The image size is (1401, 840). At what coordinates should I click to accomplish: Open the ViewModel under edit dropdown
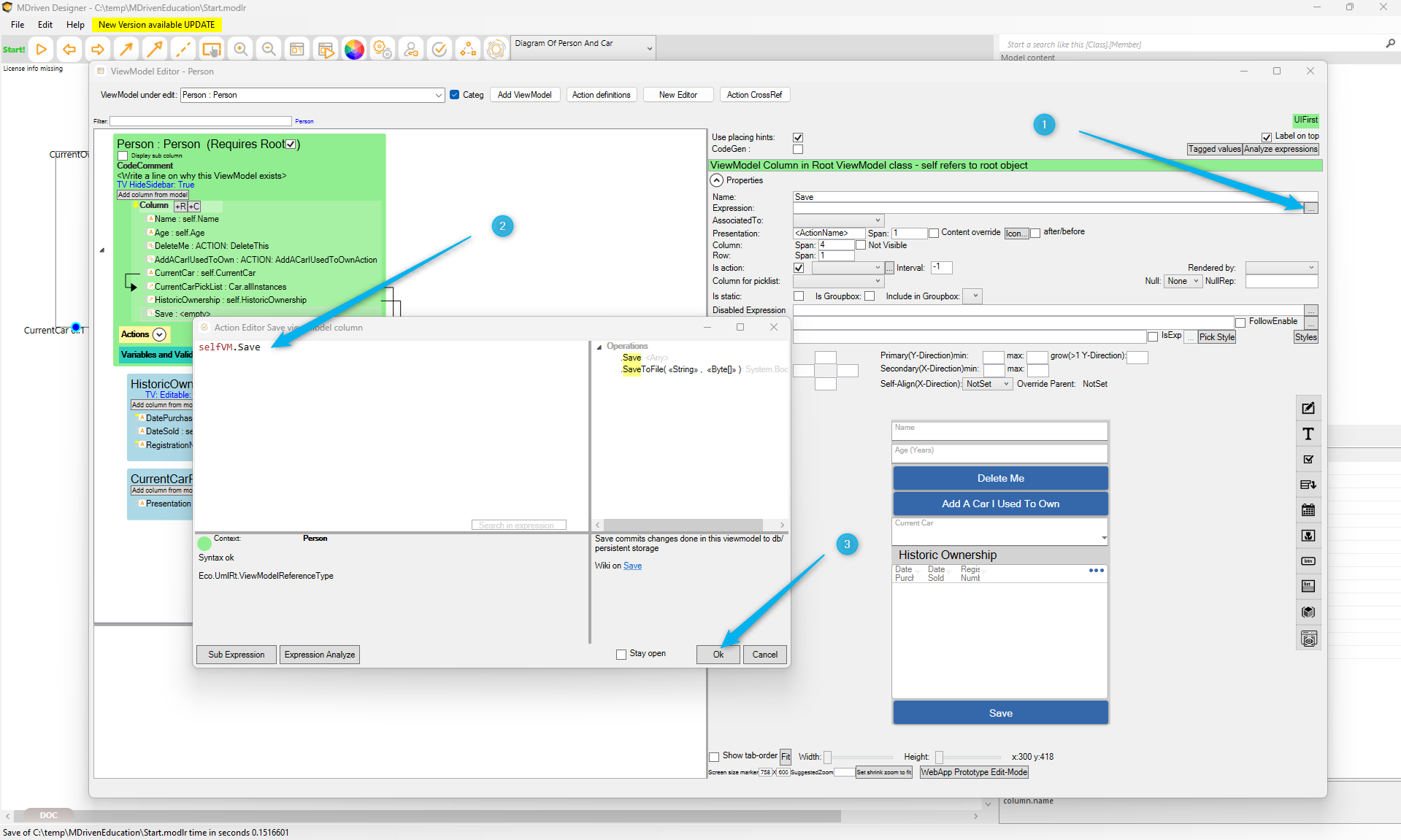438,96
